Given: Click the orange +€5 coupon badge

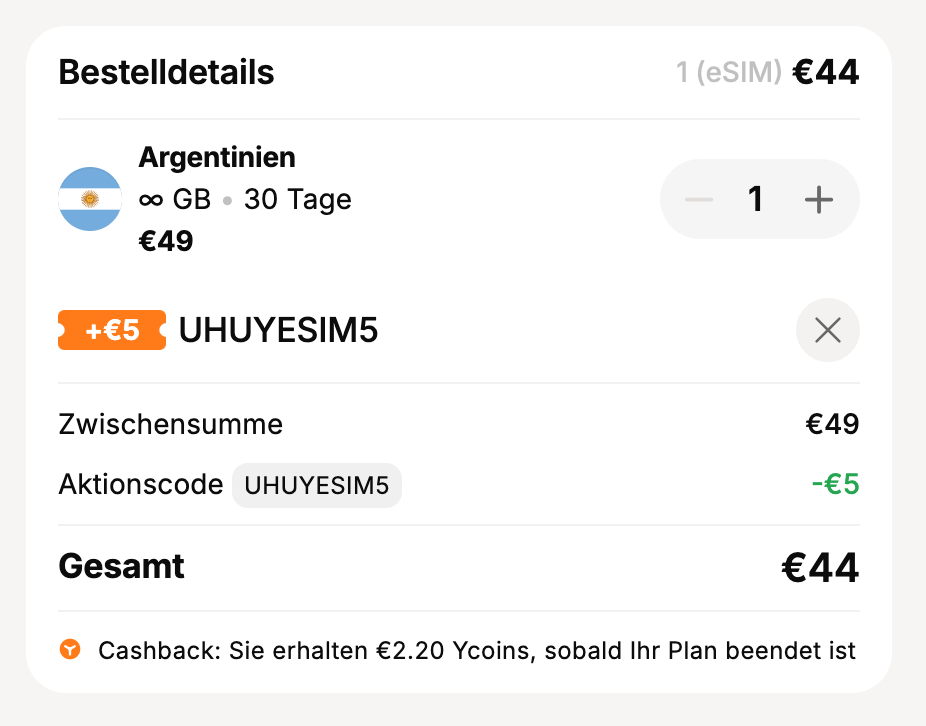Looking at the screenshot, I should tap(111, 330).
